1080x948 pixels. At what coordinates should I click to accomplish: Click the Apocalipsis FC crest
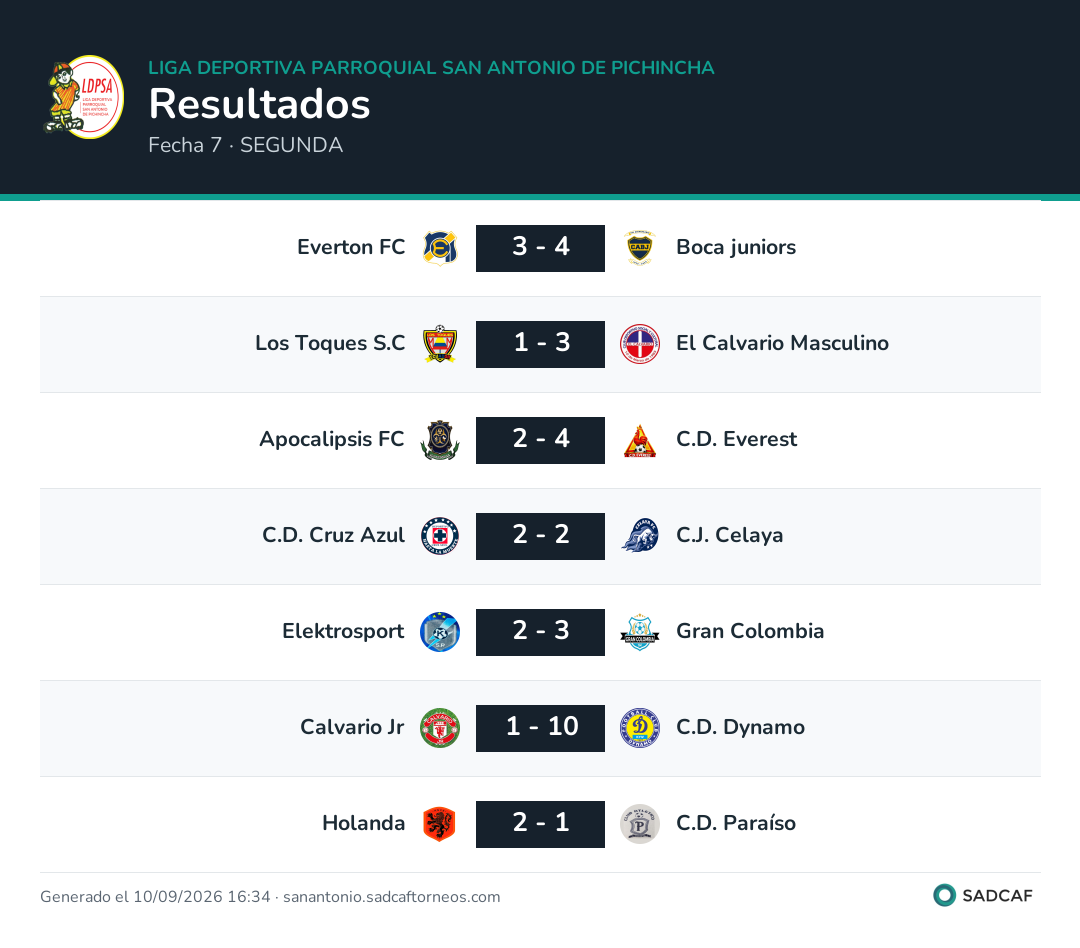440,440
